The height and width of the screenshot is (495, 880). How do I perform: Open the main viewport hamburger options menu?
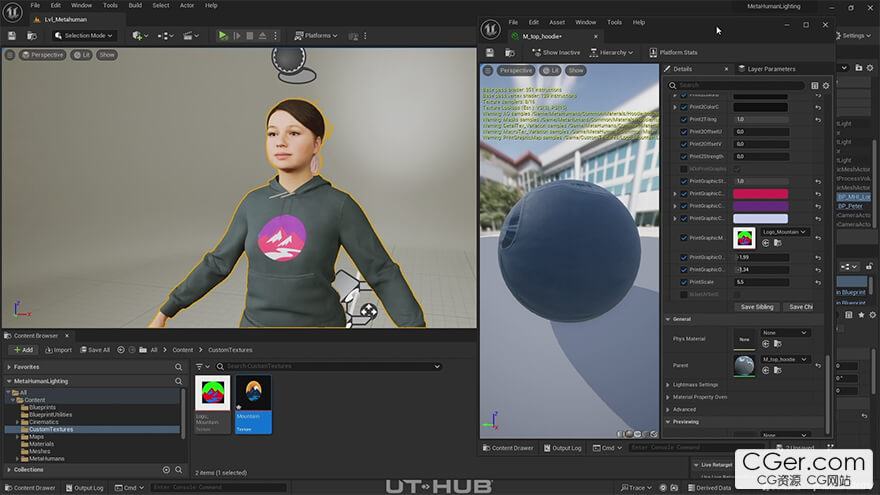(10, 55)
